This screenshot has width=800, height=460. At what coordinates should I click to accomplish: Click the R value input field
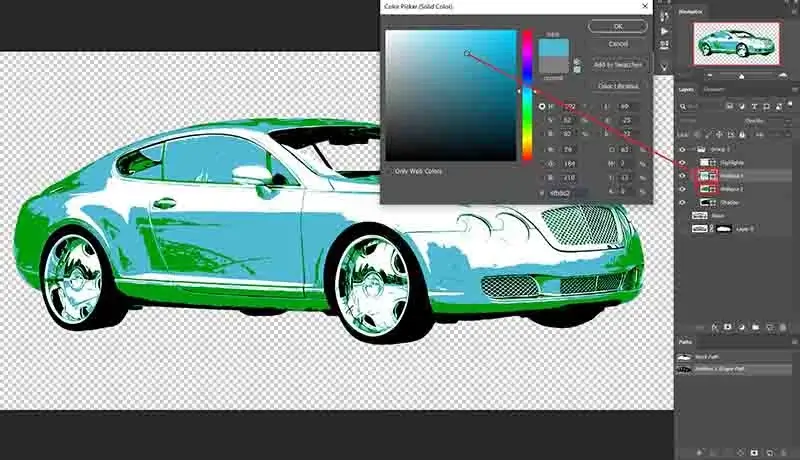[x=569, y=149]
